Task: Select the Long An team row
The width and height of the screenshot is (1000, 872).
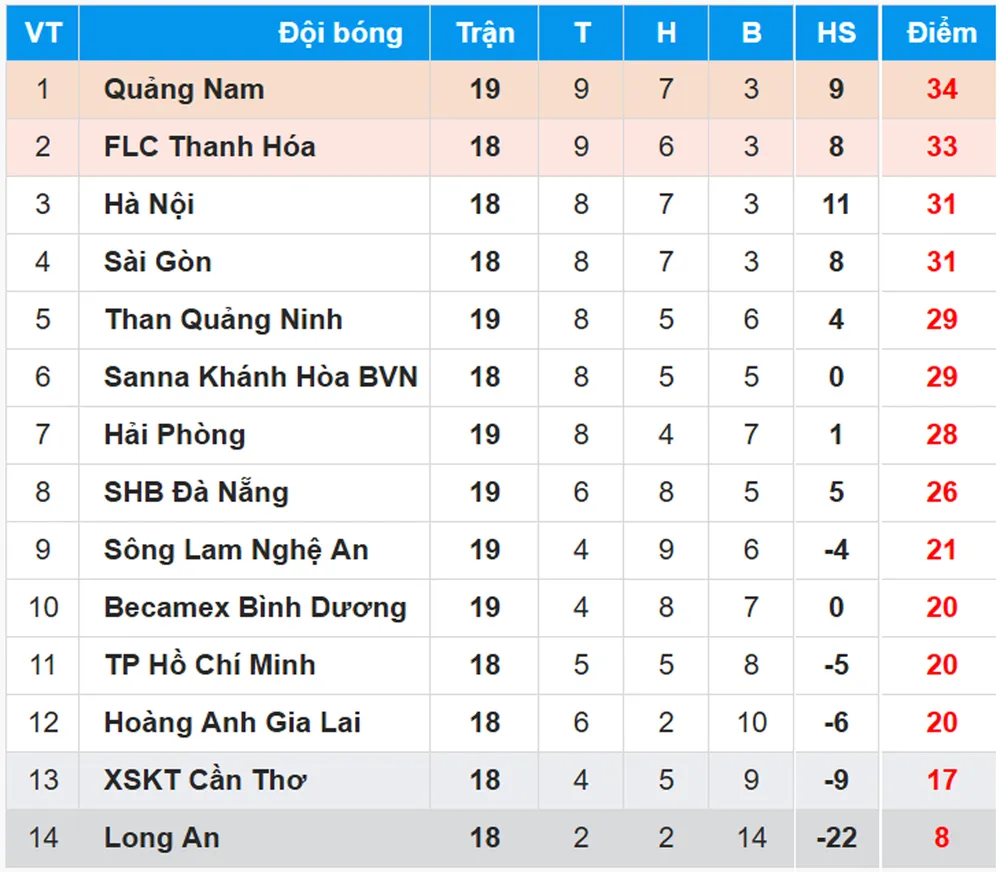Action: (161, 838)
